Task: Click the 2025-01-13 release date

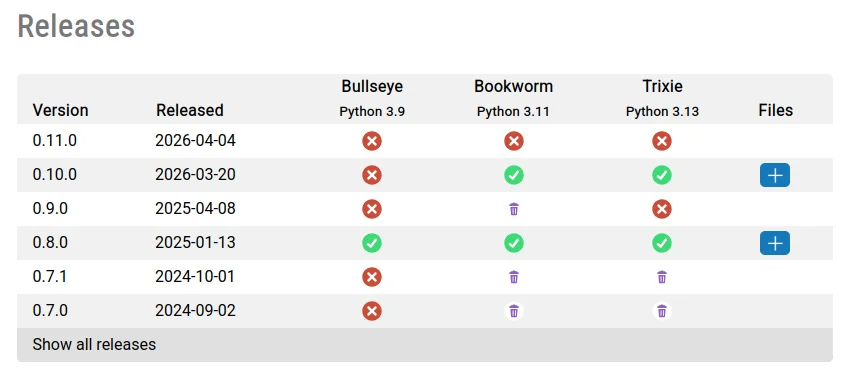Action: tap(195, 242)
